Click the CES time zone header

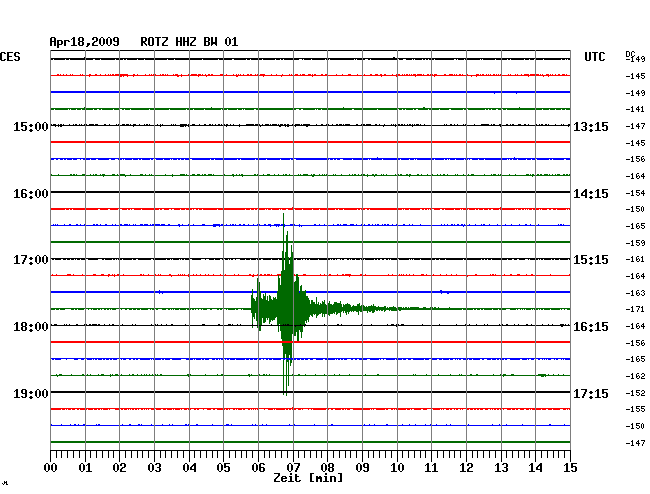(x=10, y=57)
